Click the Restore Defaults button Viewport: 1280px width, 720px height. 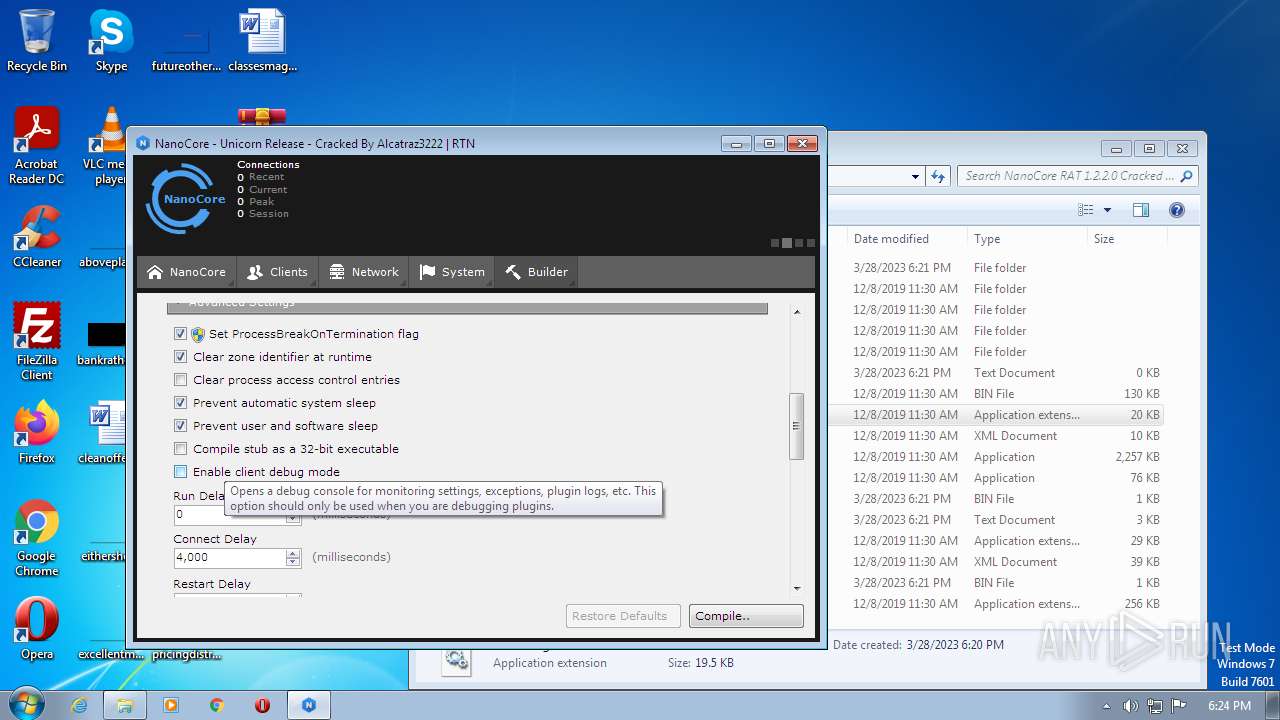tap(623, 616)
